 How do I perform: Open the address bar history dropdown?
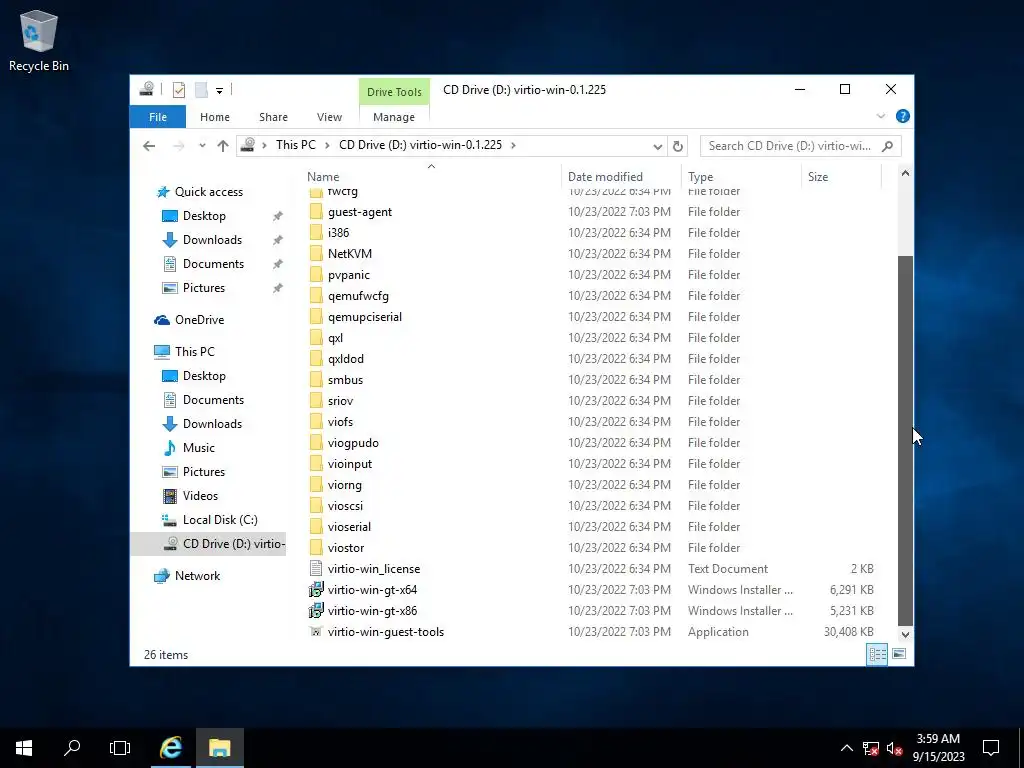658,146
